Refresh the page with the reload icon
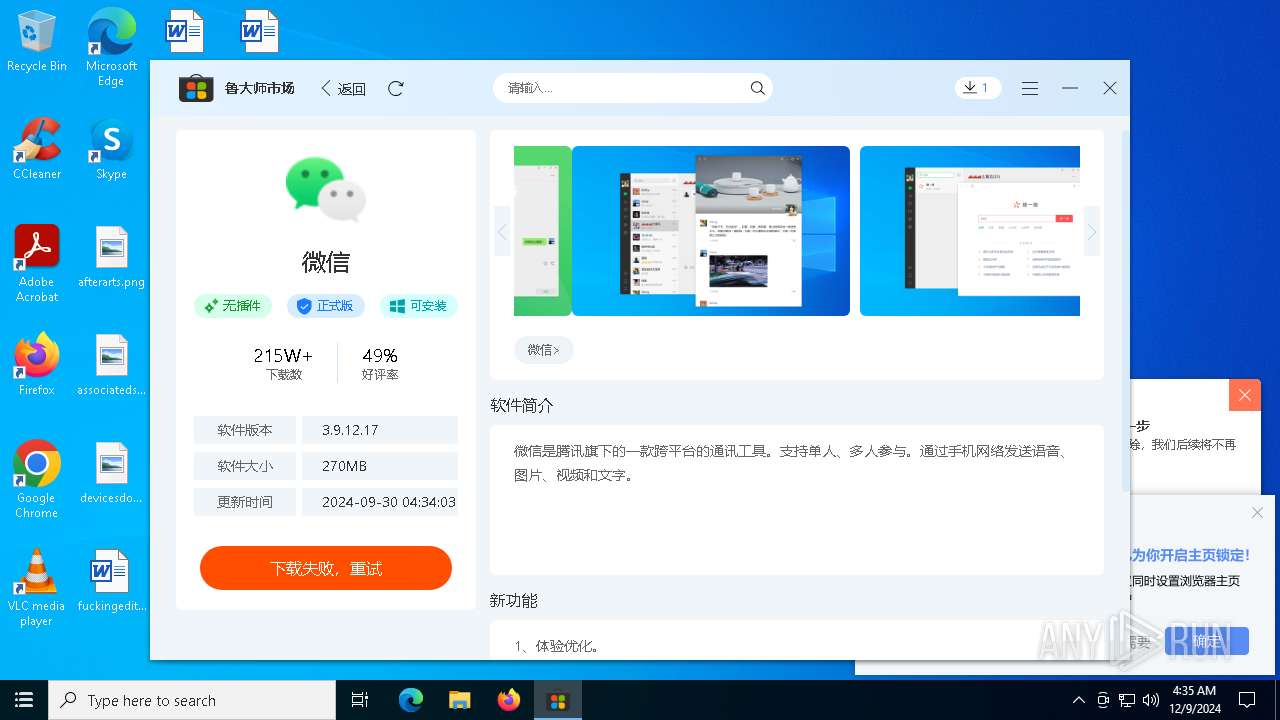The height and width of the screenshot is (720, 1280). click(x=396, y=88)
